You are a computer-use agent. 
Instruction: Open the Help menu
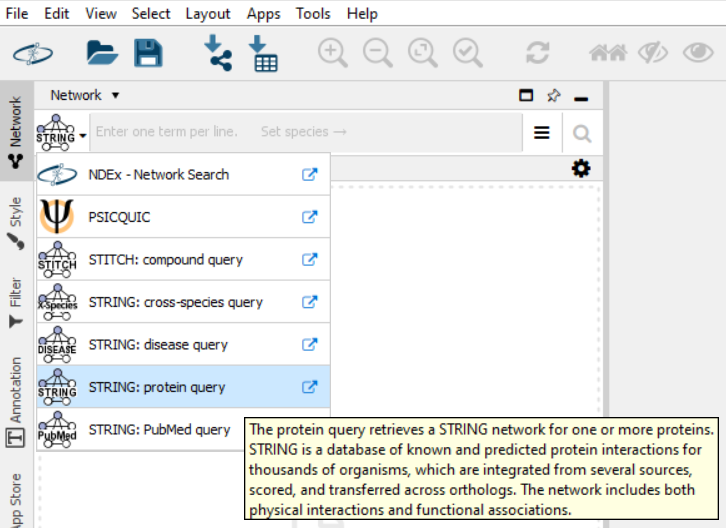click(362, 13)
